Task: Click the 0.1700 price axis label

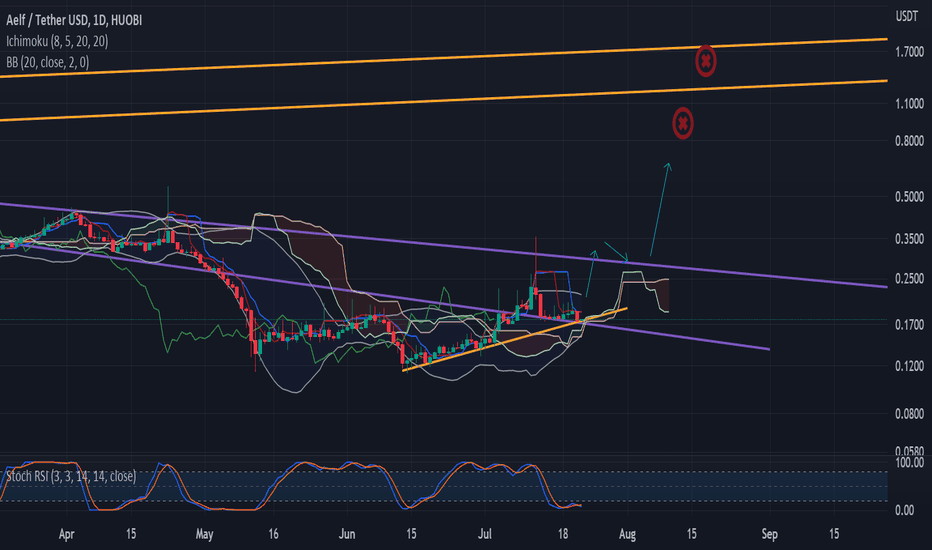Action: pos(909,325)
